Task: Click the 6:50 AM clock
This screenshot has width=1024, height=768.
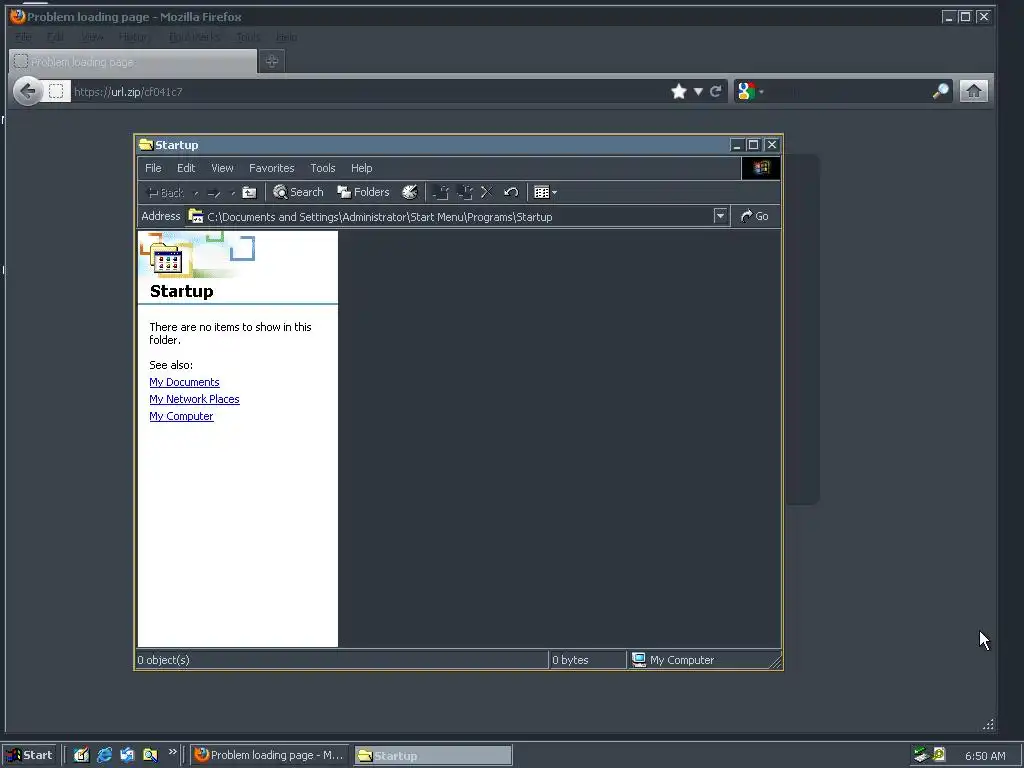Action: pyautogui.click(x=985, y=756)
